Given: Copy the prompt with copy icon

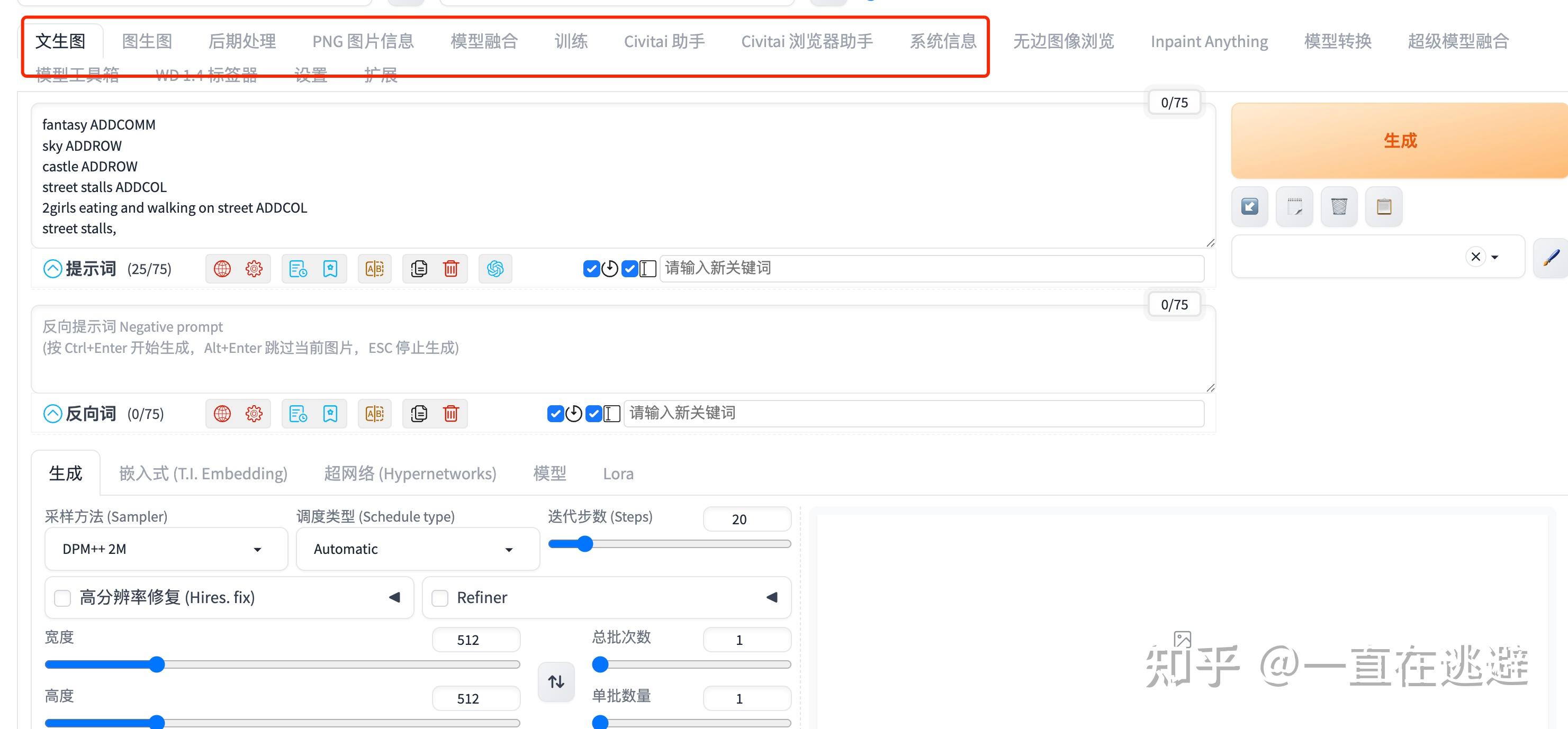Looking at the screenshot, I should [x=419, y=268].
